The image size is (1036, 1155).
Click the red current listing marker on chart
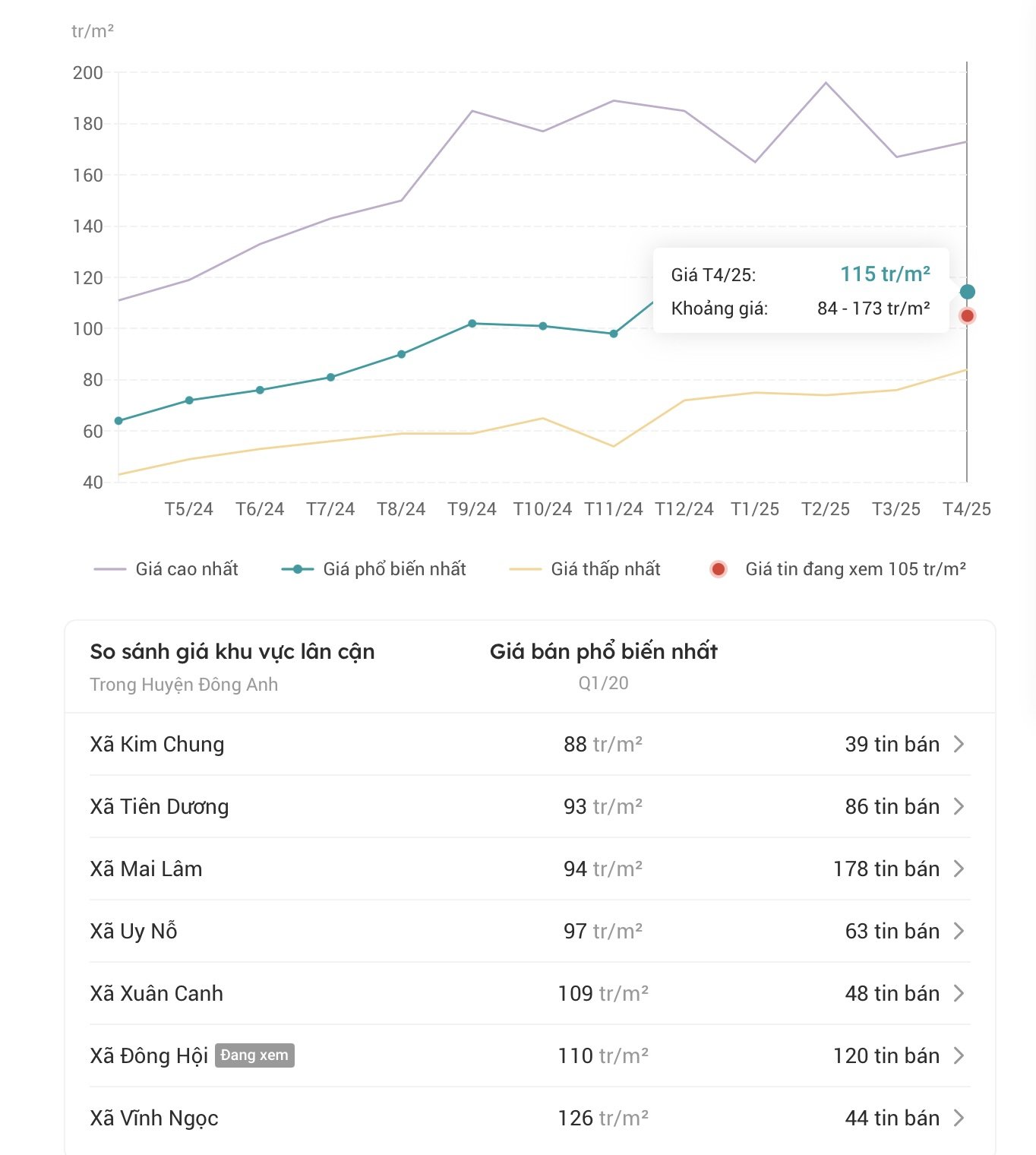point(967,316)
